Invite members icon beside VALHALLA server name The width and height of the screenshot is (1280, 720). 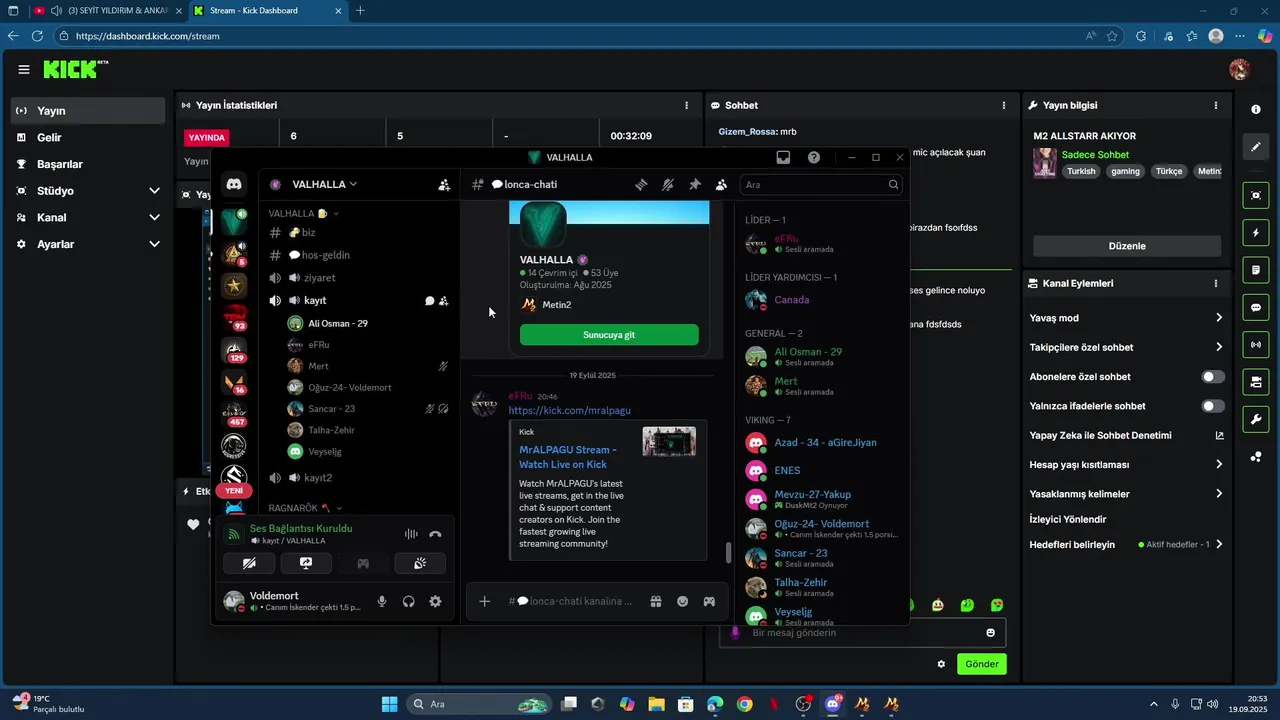click(x=444, y=184)
